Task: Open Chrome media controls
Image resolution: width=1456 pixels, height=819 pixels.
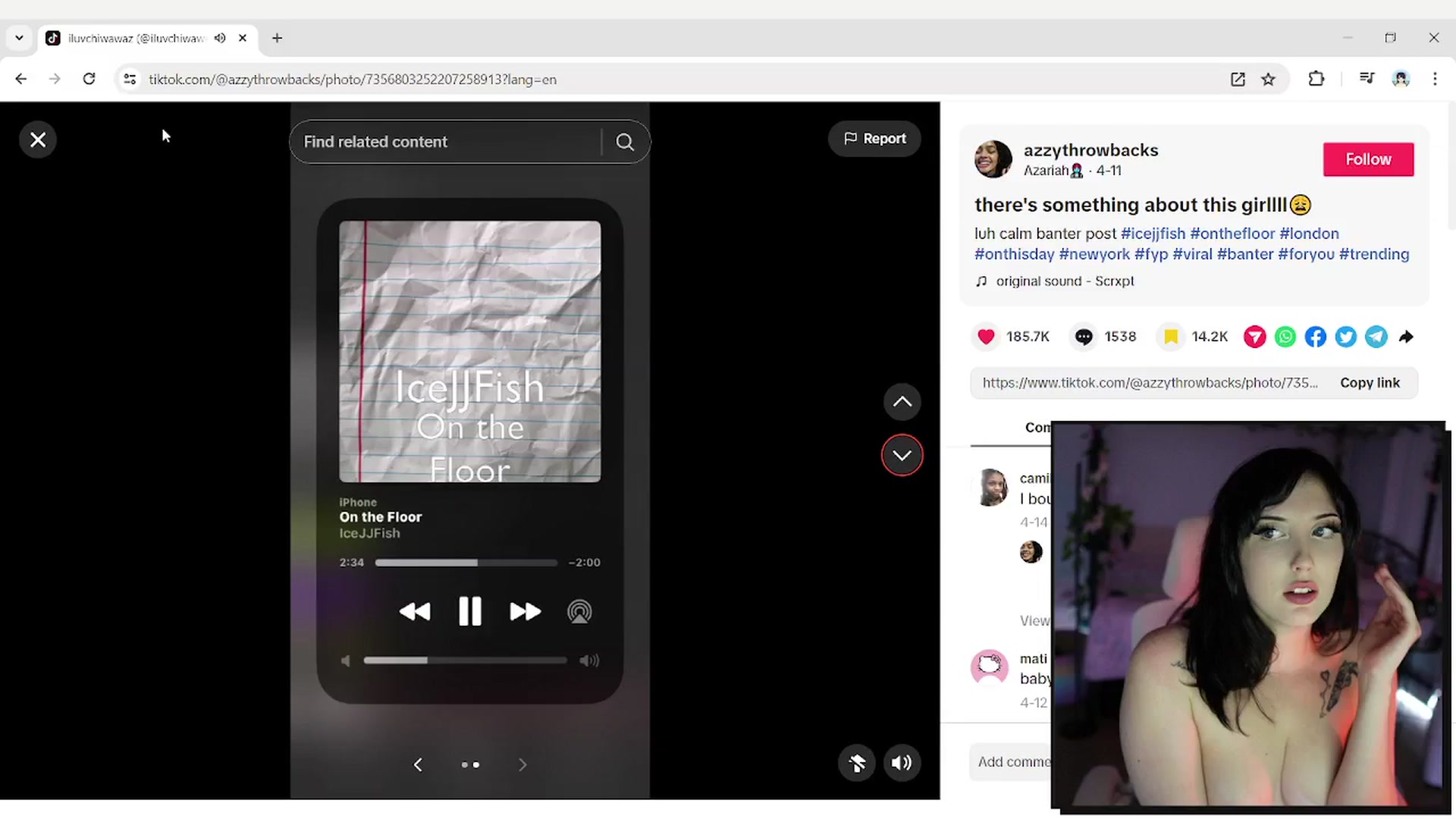Action: click(x=1367, y=79)
